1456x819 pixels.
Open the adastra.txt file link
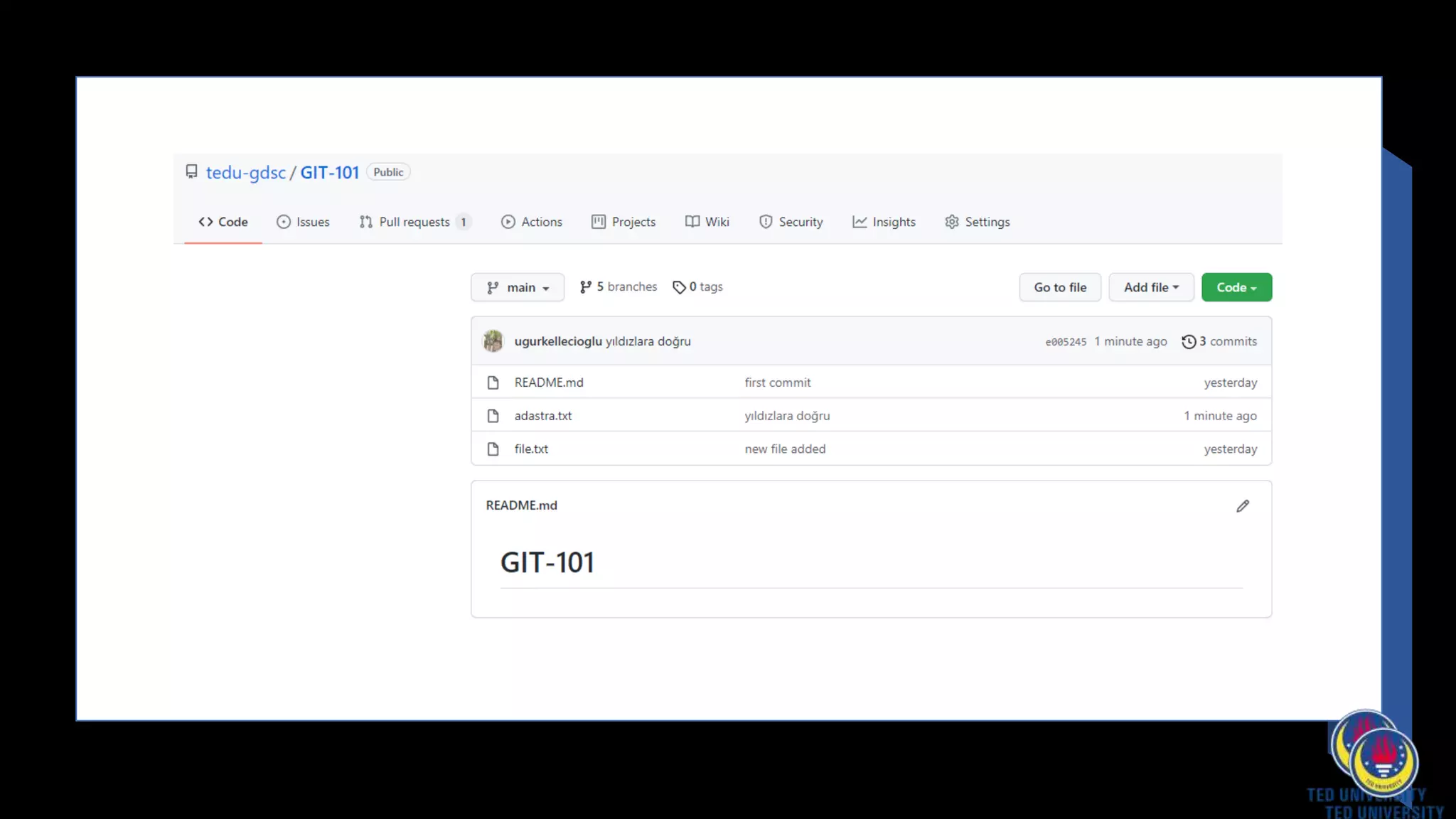pos(542,416)
